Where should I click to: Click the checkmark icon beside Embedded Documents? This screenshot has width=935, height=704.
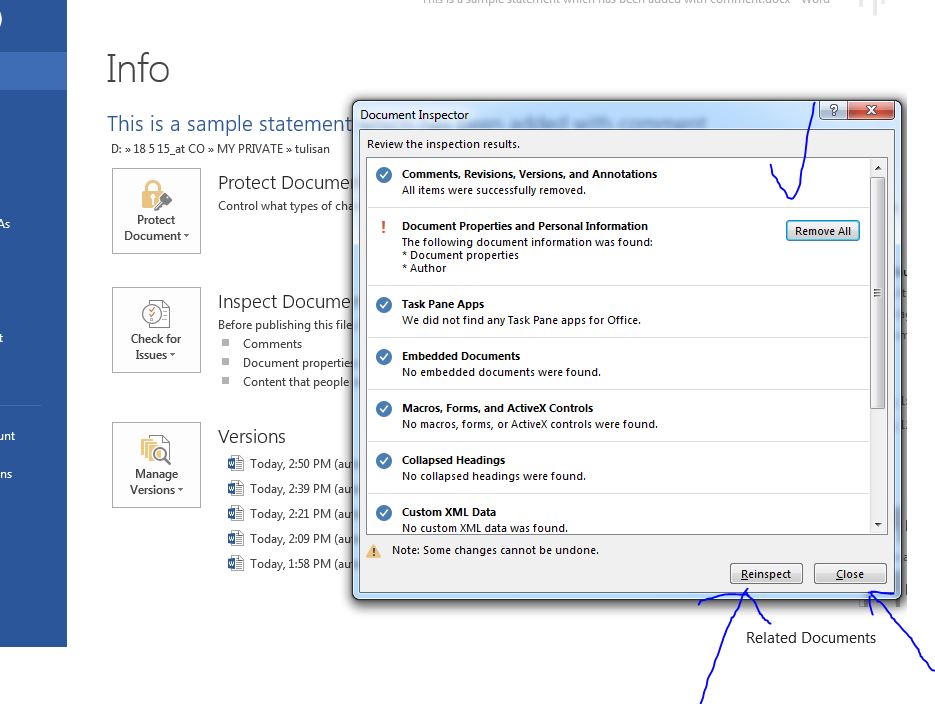(x=384, y=356)
